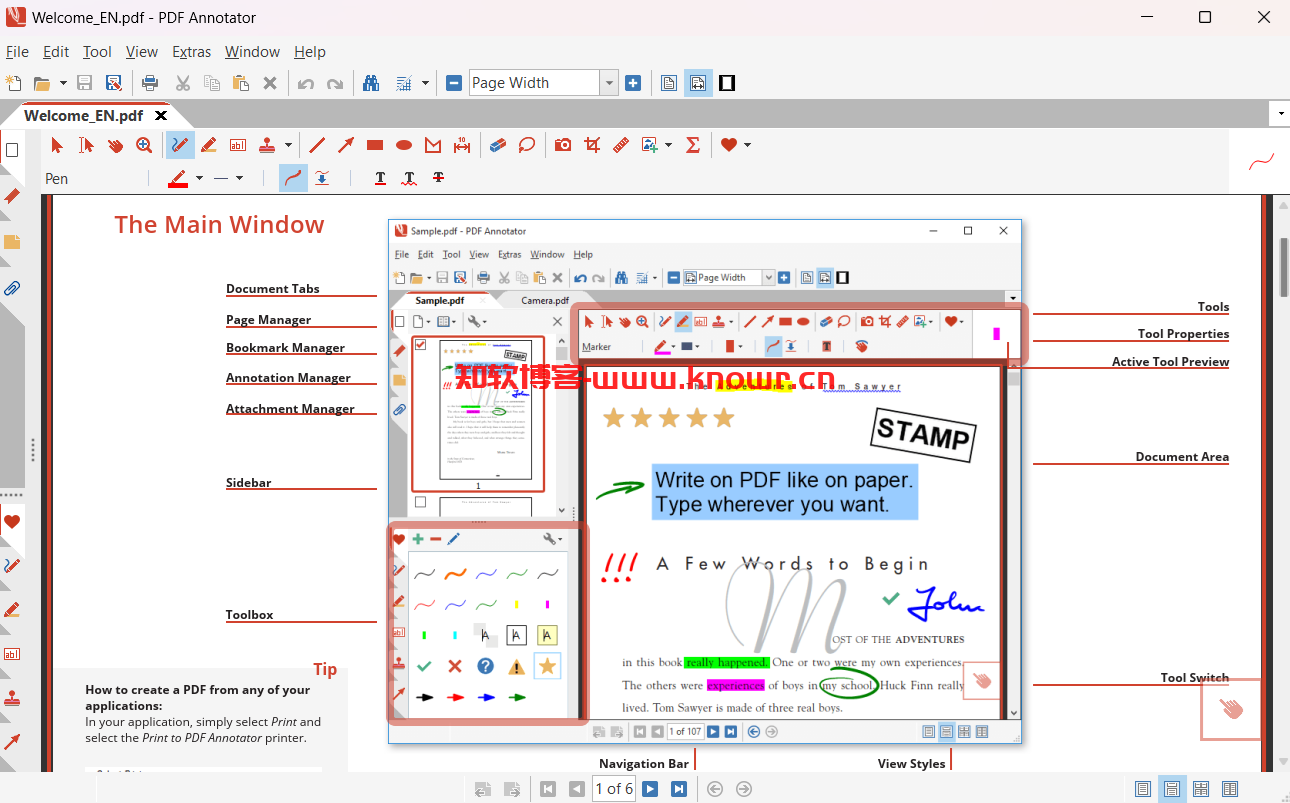1290x803 pixels.
Task: Expand the document tab list arrow
Action: tap(1280, 113)
